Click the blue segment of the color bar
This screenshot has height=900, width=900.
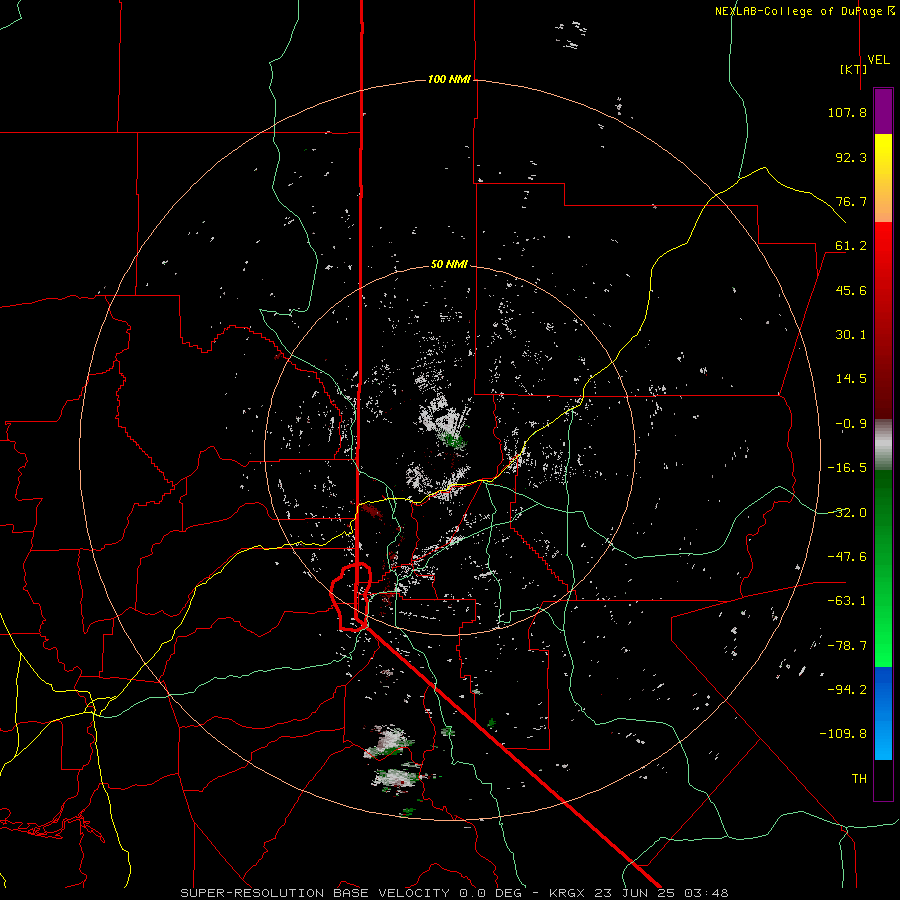pyautogui.click(x=883, y=713)
